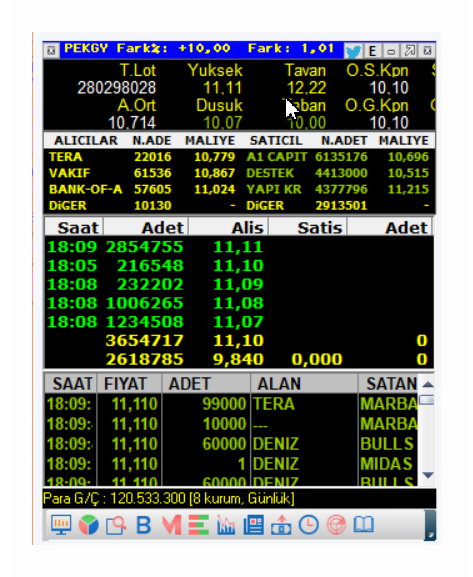Click the 1006265 quantity cell
The width and height of the screenshot is (473, 577).
tap(145, 303)
